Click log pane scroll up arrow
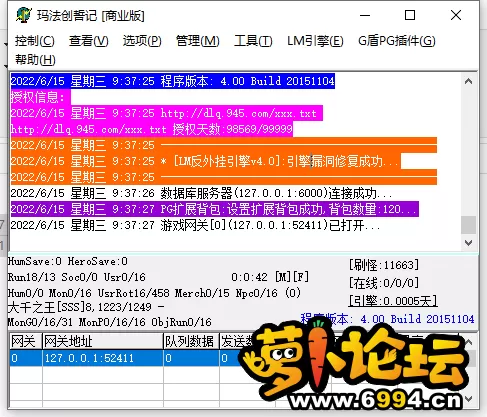 pos(468,81)
